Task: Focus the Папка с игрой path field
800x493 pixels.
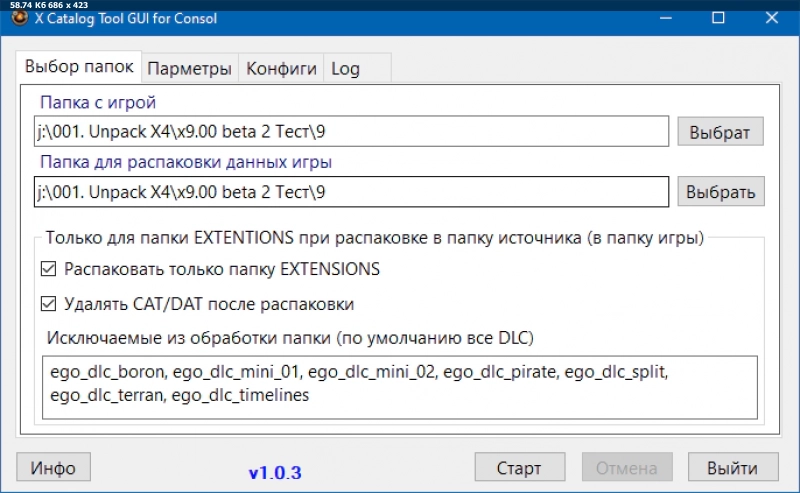Action: [350, 131]
